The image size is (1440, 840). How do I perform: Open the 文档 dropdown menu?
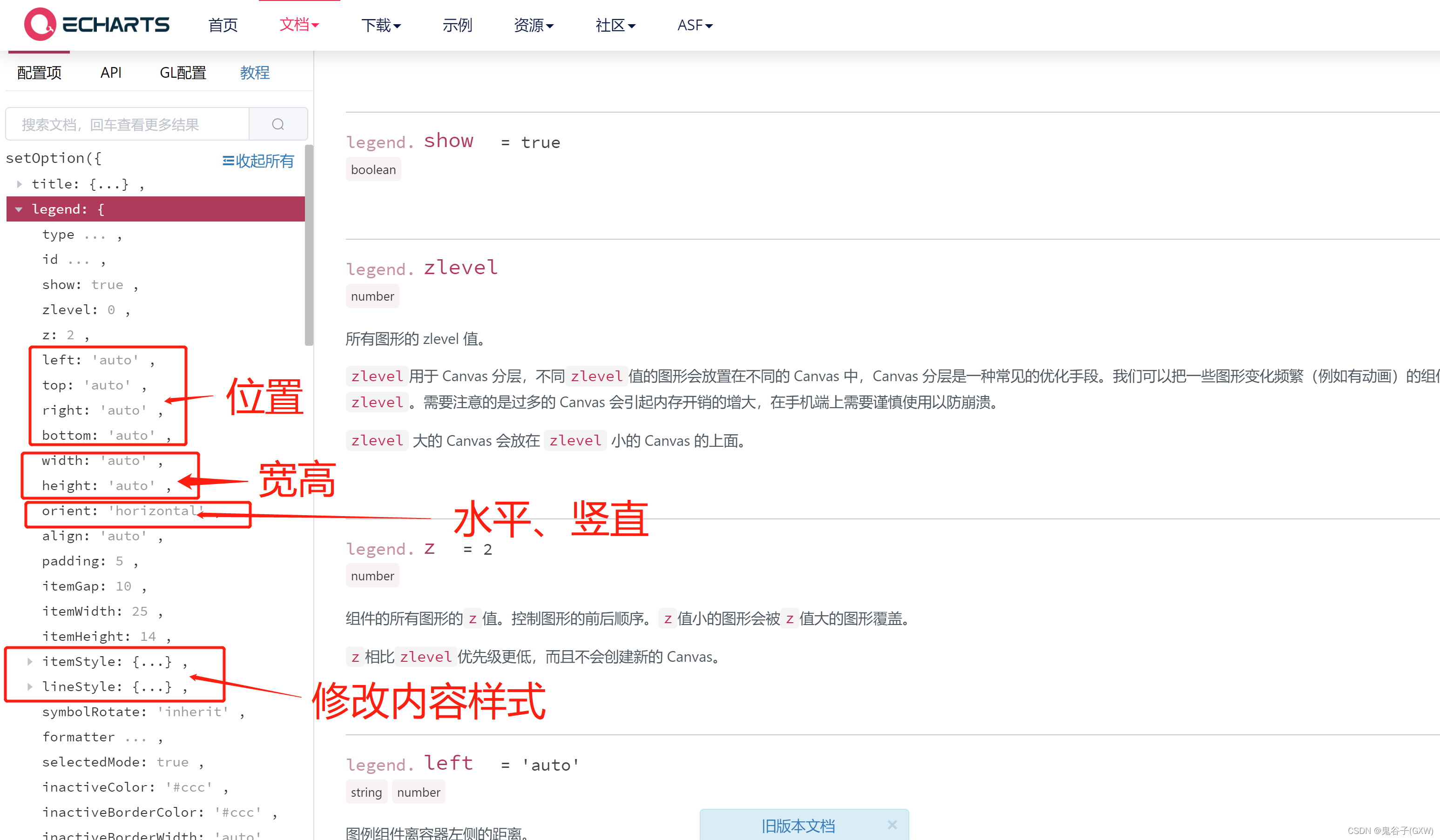point(299,25)
